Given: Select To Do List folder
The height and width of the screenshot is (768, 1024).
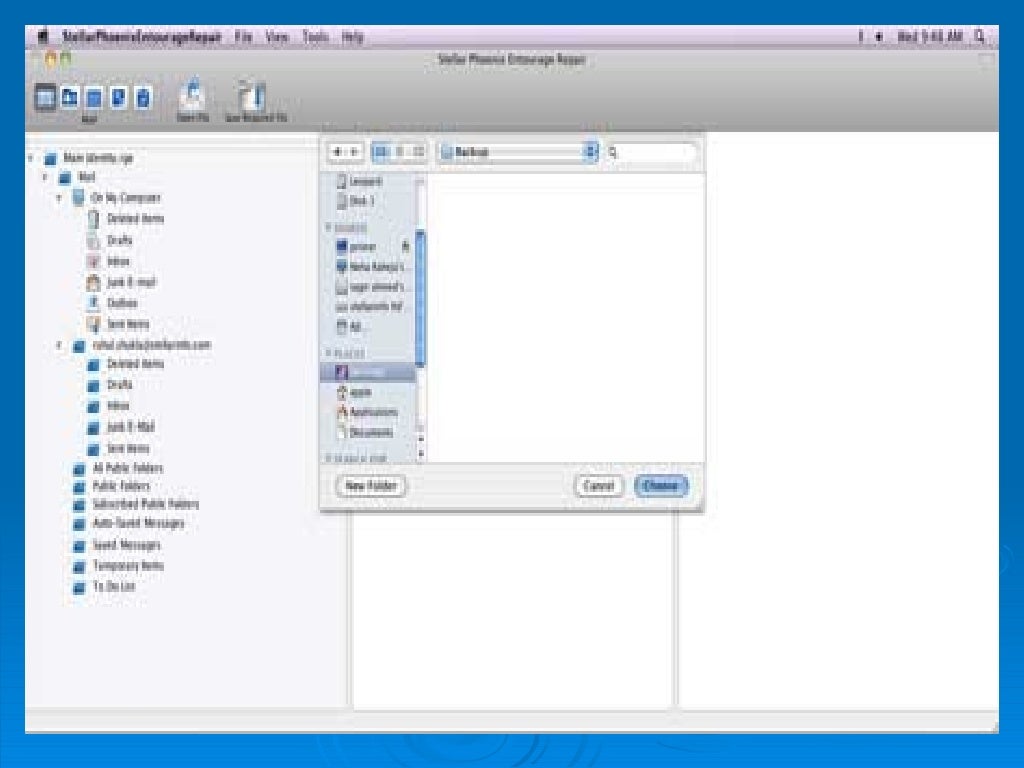Looking at the screenshot, I should (104, 586).
